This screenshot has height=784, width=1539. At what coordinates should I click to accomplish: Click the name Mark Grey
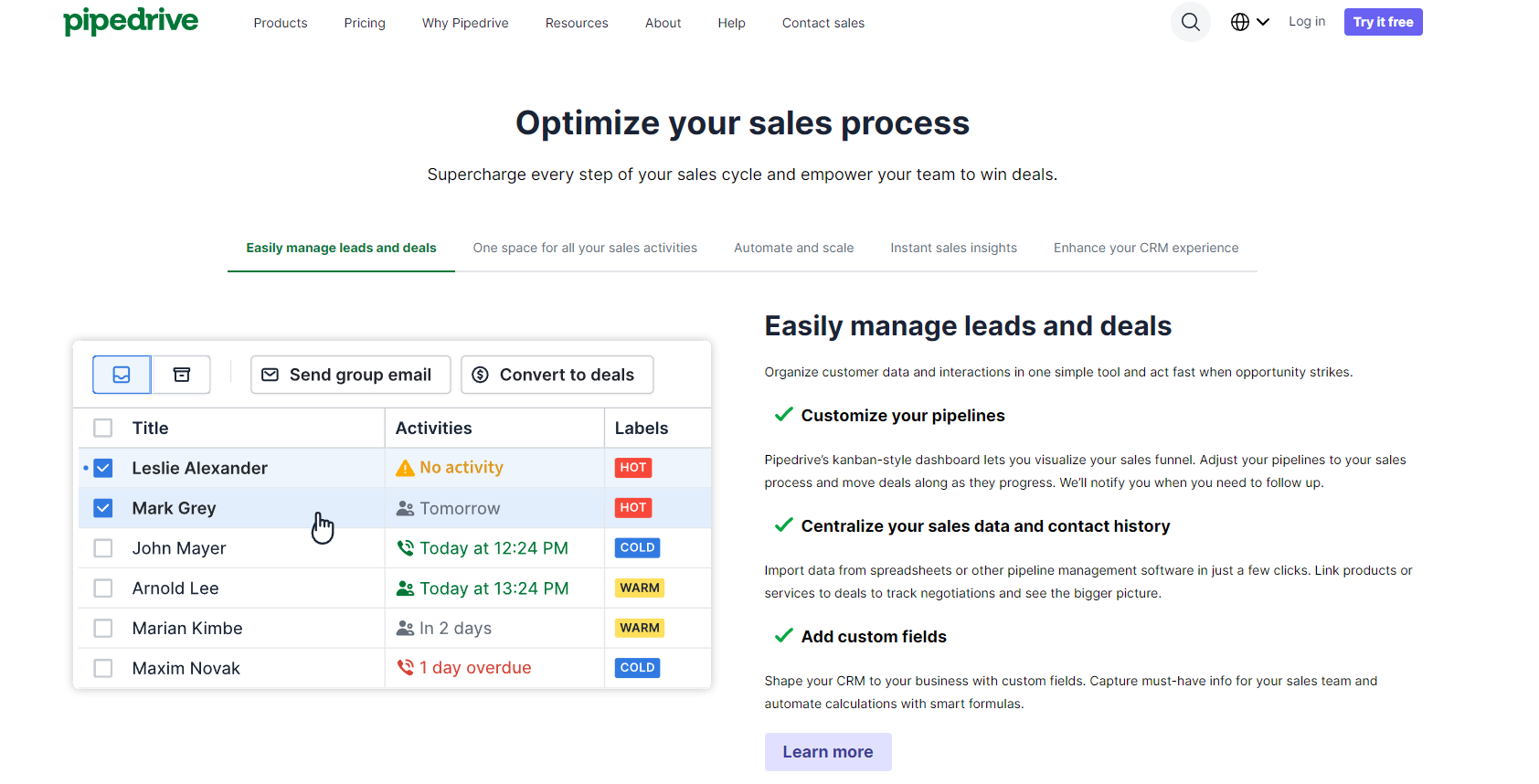[175, 508]
